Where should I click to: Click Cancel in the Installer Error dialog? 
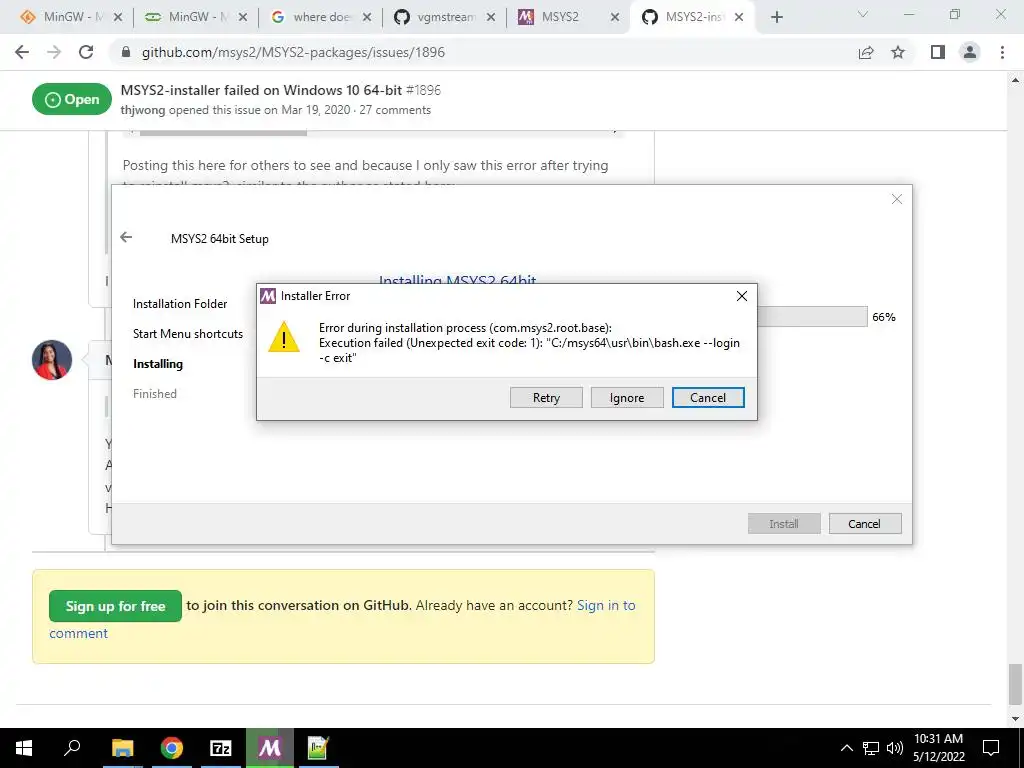click(x=708, y=398)
